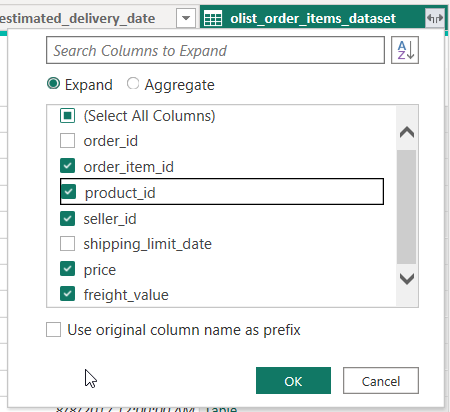Uncheck the freight_value column checkbox
Screen dimensions: 450x412
[67, 294]
